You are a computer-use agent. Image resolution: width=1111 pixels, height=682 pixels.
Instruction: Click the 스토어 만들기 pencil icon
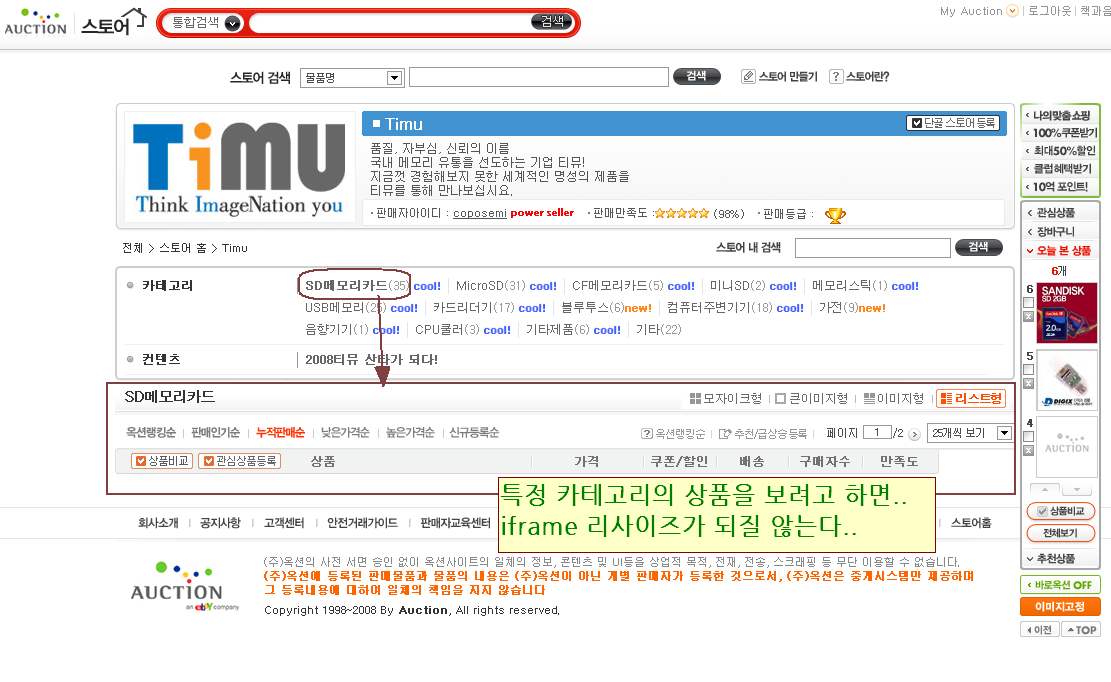(x=748, y=76)
